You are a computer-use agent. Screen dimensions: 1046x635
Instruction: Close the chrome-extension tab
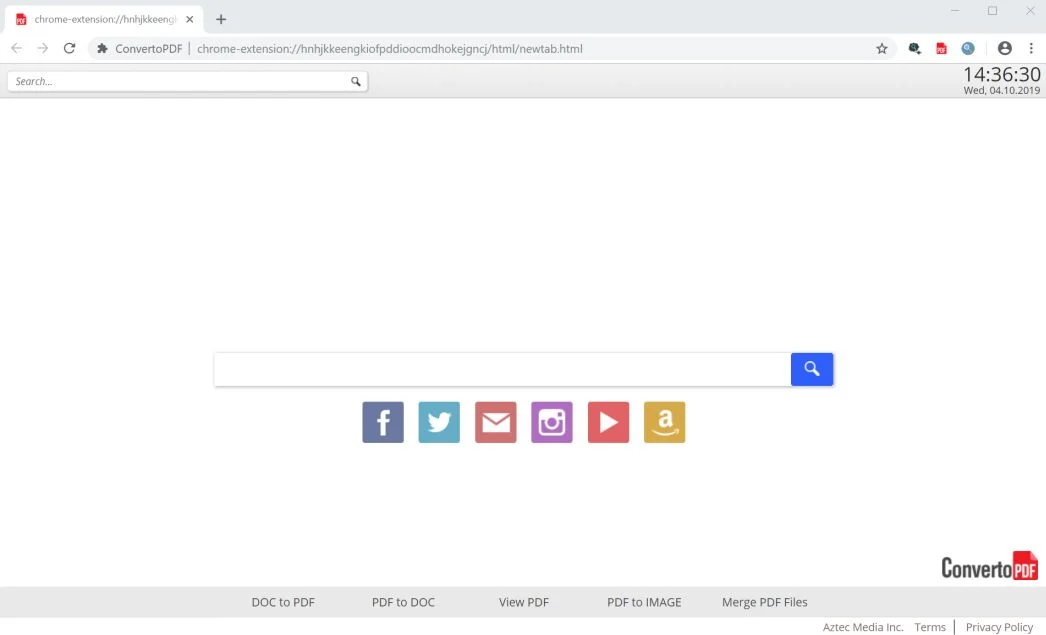pos(189,19)
